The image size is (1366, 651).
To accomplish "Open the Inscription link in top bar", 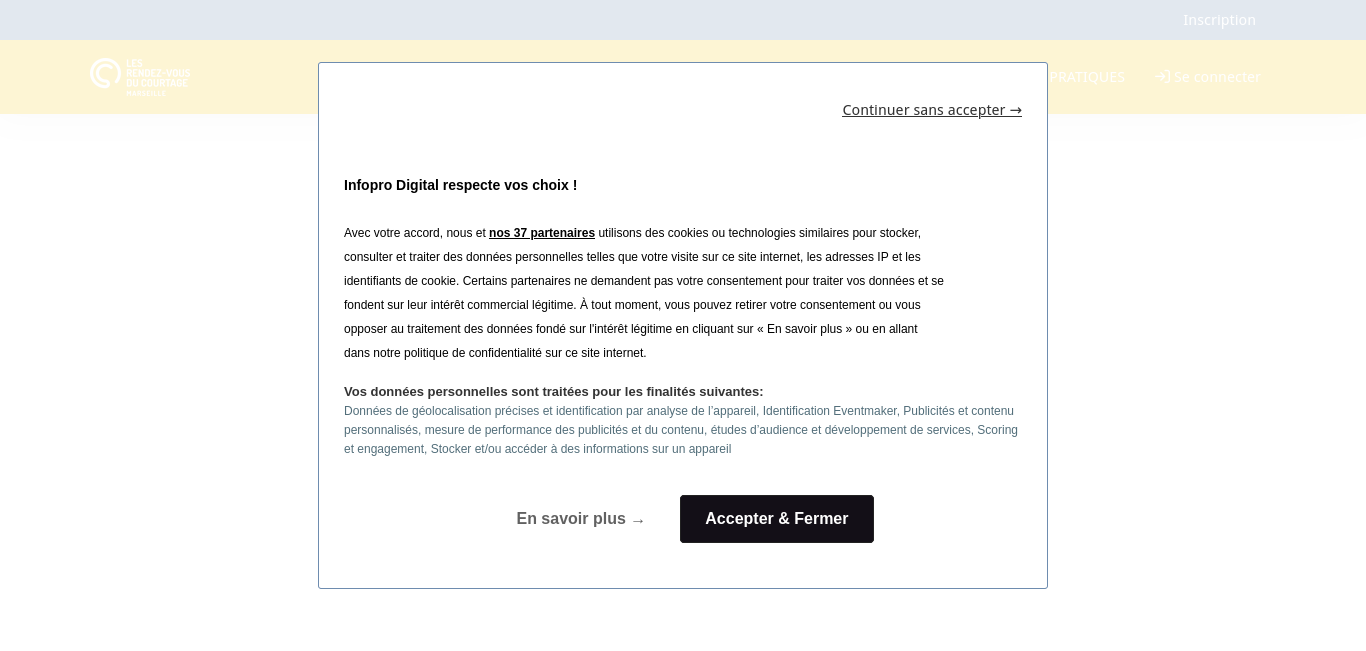I will coord(1219,20).
